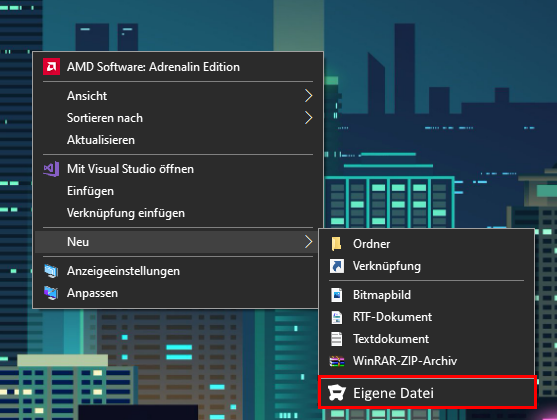Open Anzeigeeinstellungen from context menu
The height and width of the screenshot is (420, 557).
[x=177, y=271]
